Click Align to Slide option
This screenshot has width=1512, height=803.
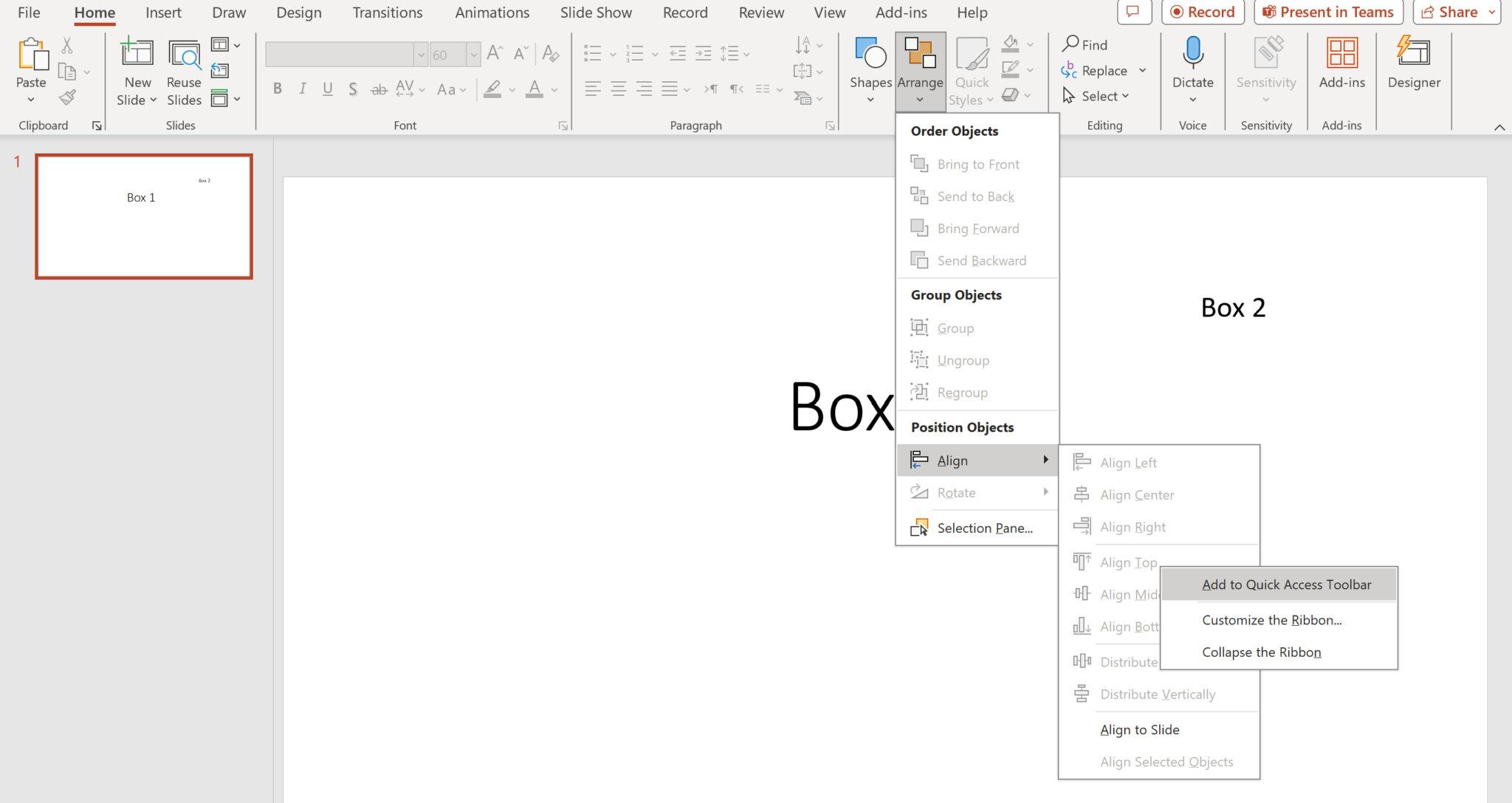click(1139, 729)
